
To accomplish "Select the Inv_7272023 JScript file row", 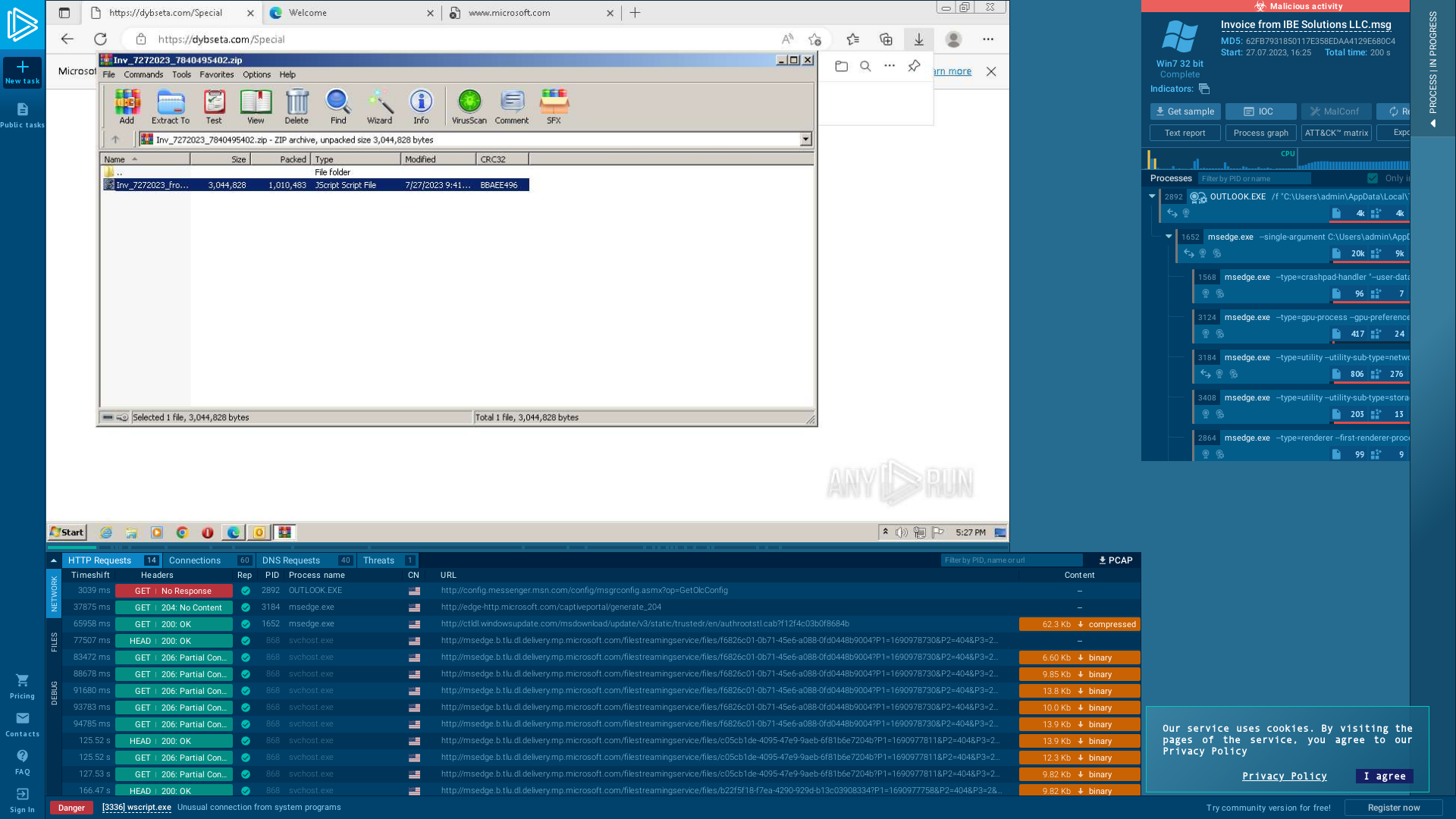I will 315,185.
